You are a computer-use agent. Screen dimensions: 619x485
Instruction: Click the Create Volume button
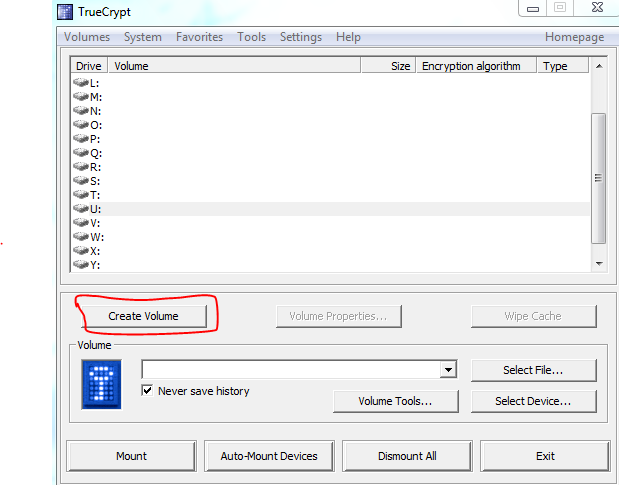point(143,316)
